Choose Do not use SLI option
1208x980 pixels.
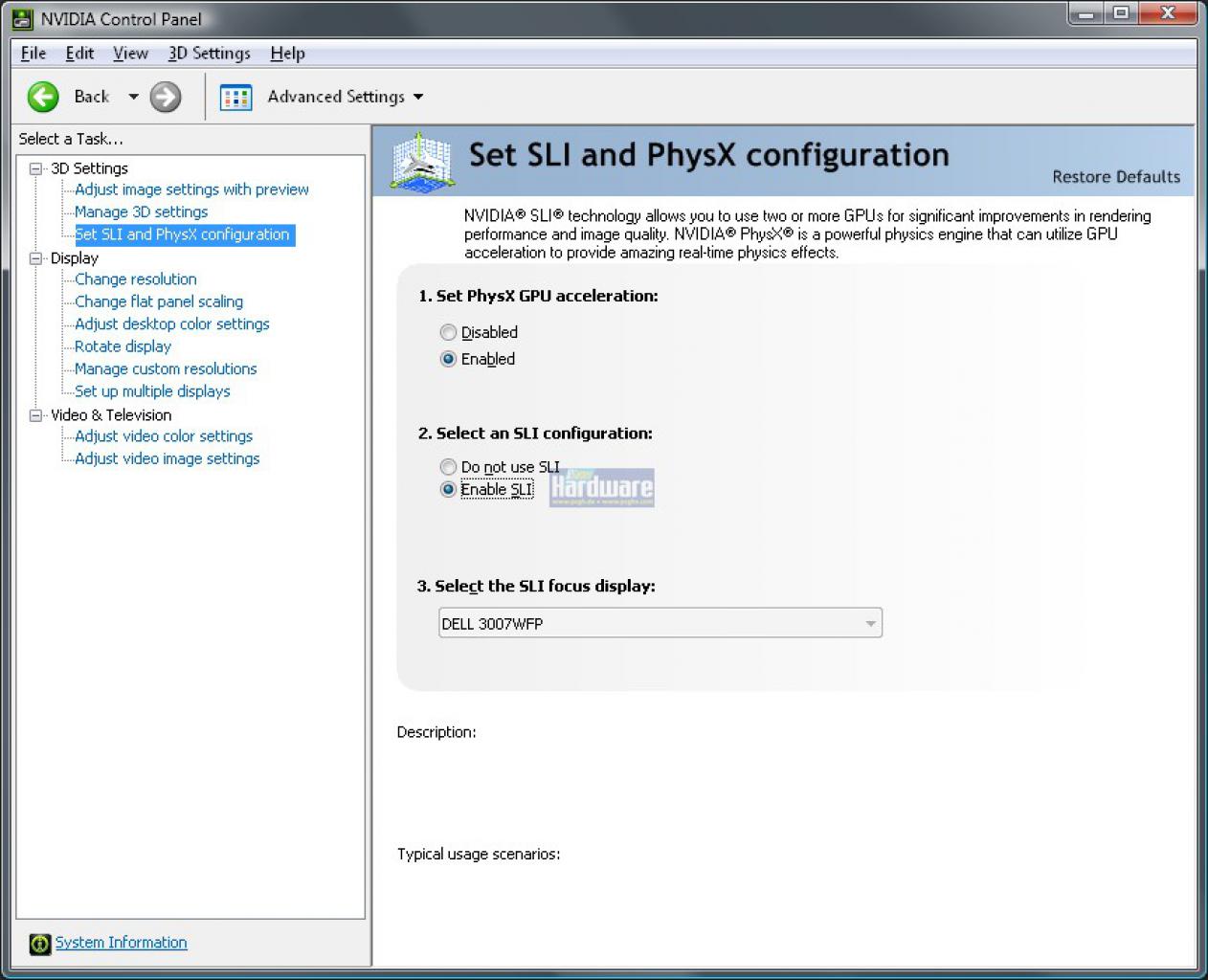pyautogui.click(x=448, y=467)
